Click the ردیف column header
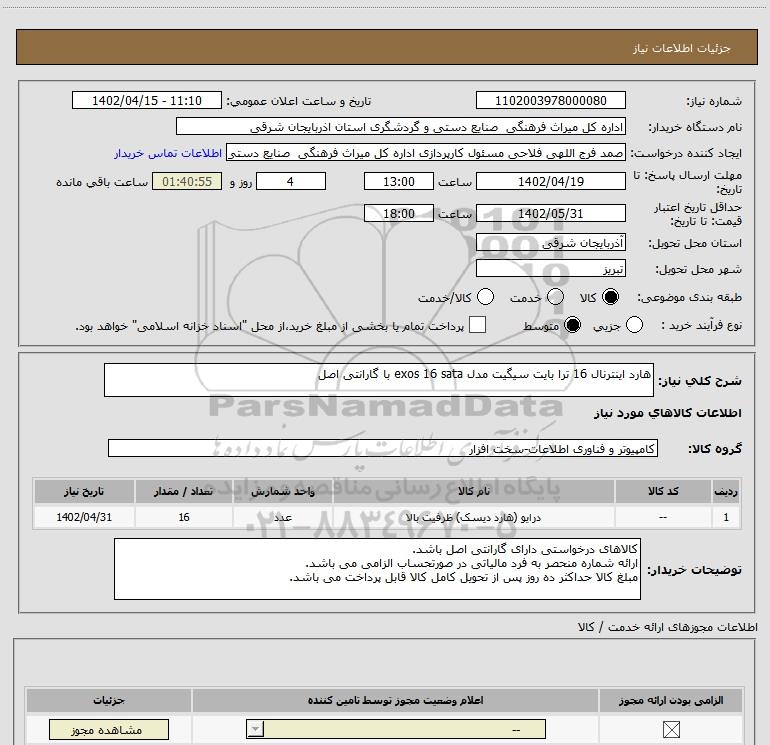 click(726, 492)
